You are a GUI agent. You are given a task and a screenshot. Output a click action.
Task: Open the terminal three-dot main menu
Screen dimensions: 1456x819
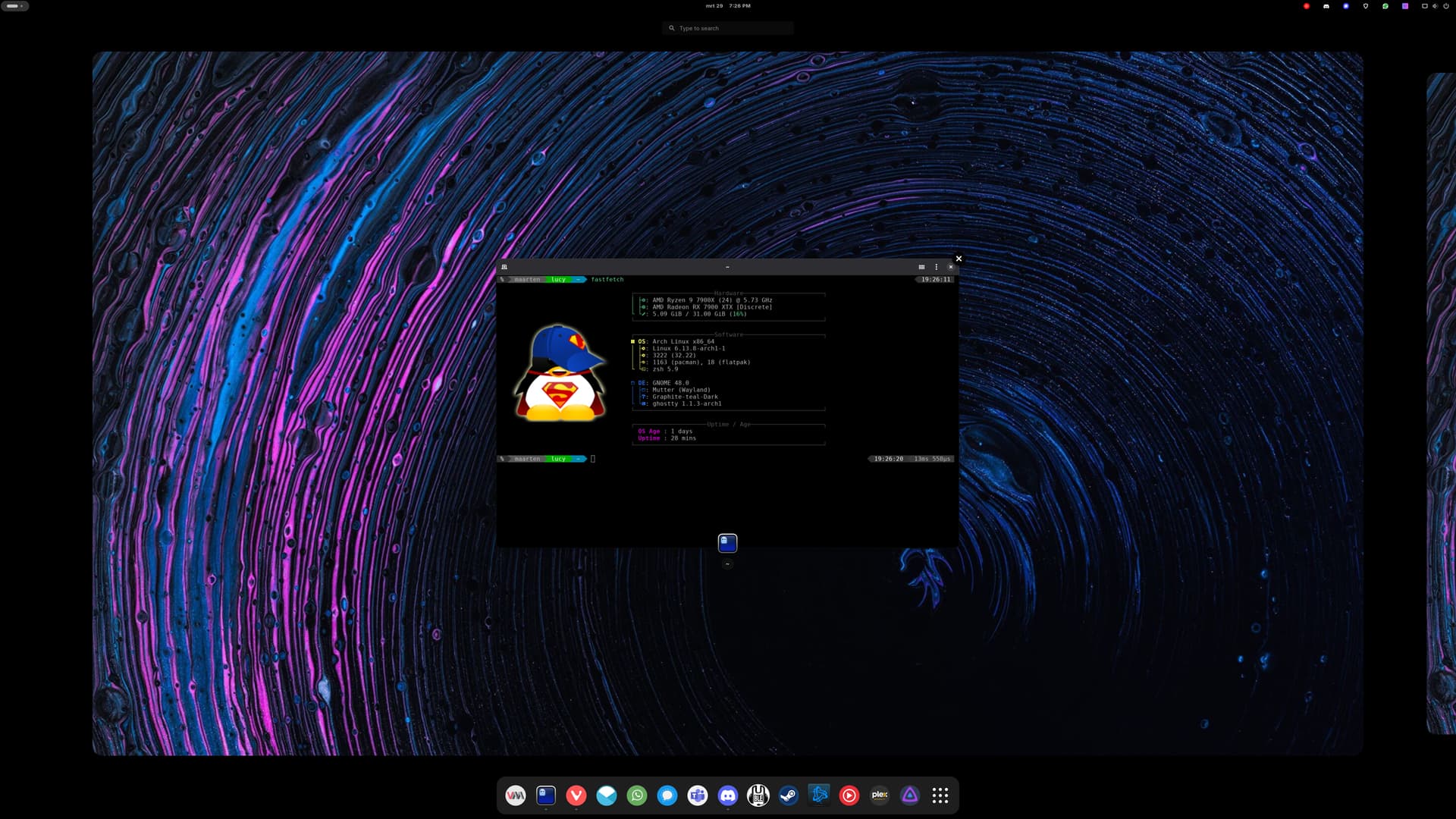pyautogui.click(x=937, y=267)
